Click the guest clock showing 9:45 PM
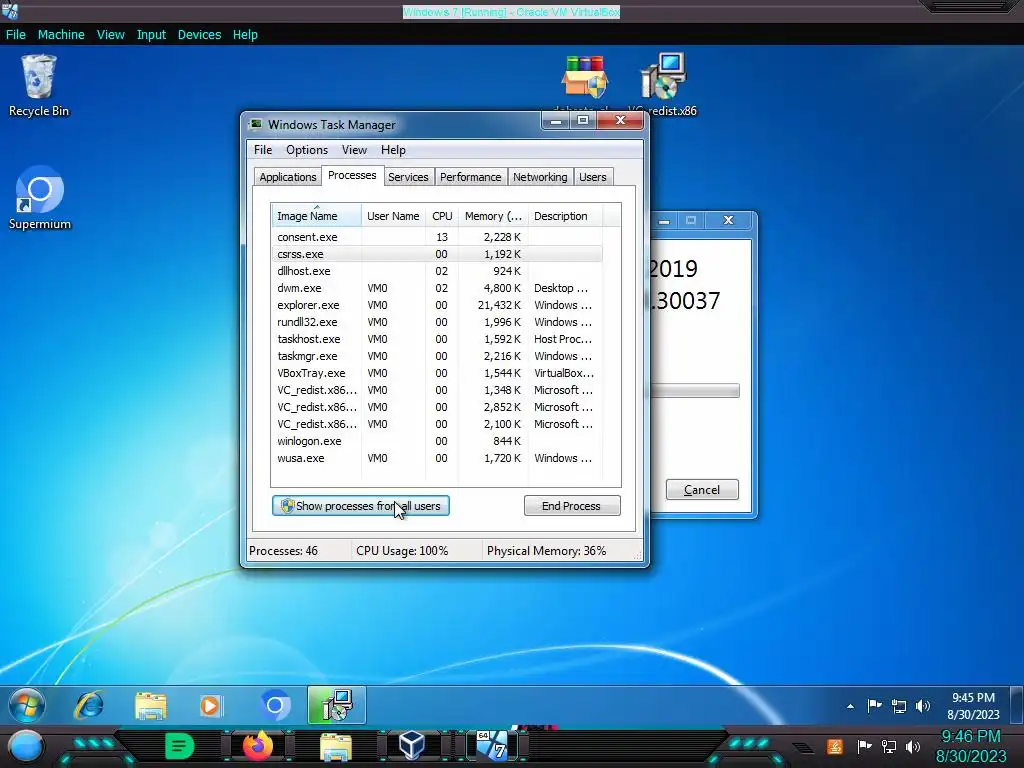The width and height of the screenshot is (1024, 768). coord(973,706)
